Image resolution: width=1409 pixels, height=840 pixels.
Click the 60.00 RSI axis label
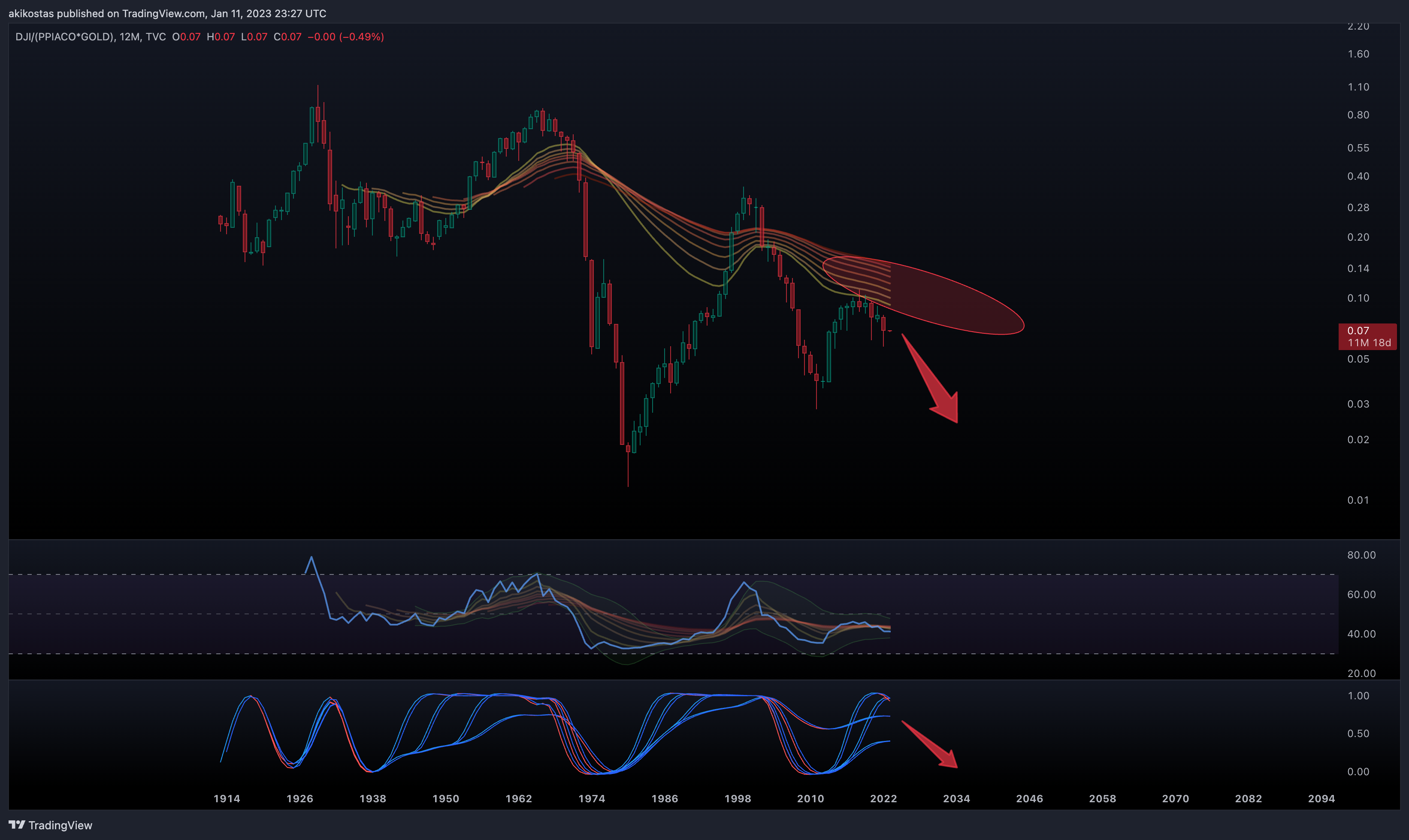1361,594
